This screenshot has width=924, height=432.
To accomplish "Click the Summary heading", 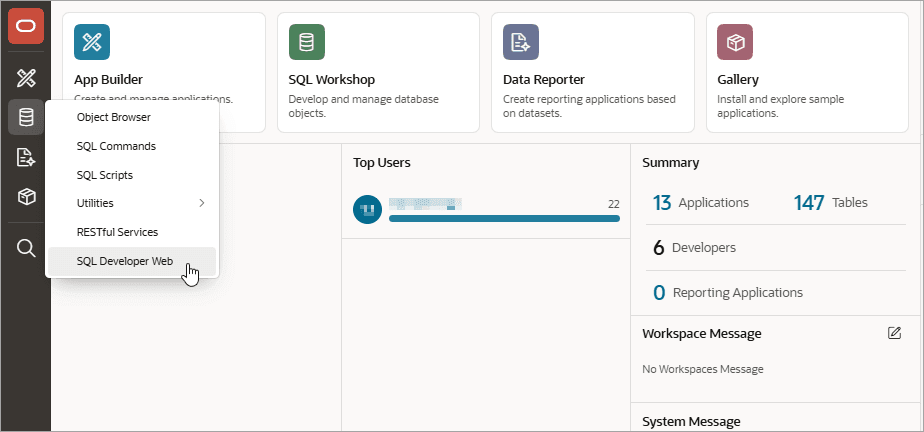I will pos(671,163).
